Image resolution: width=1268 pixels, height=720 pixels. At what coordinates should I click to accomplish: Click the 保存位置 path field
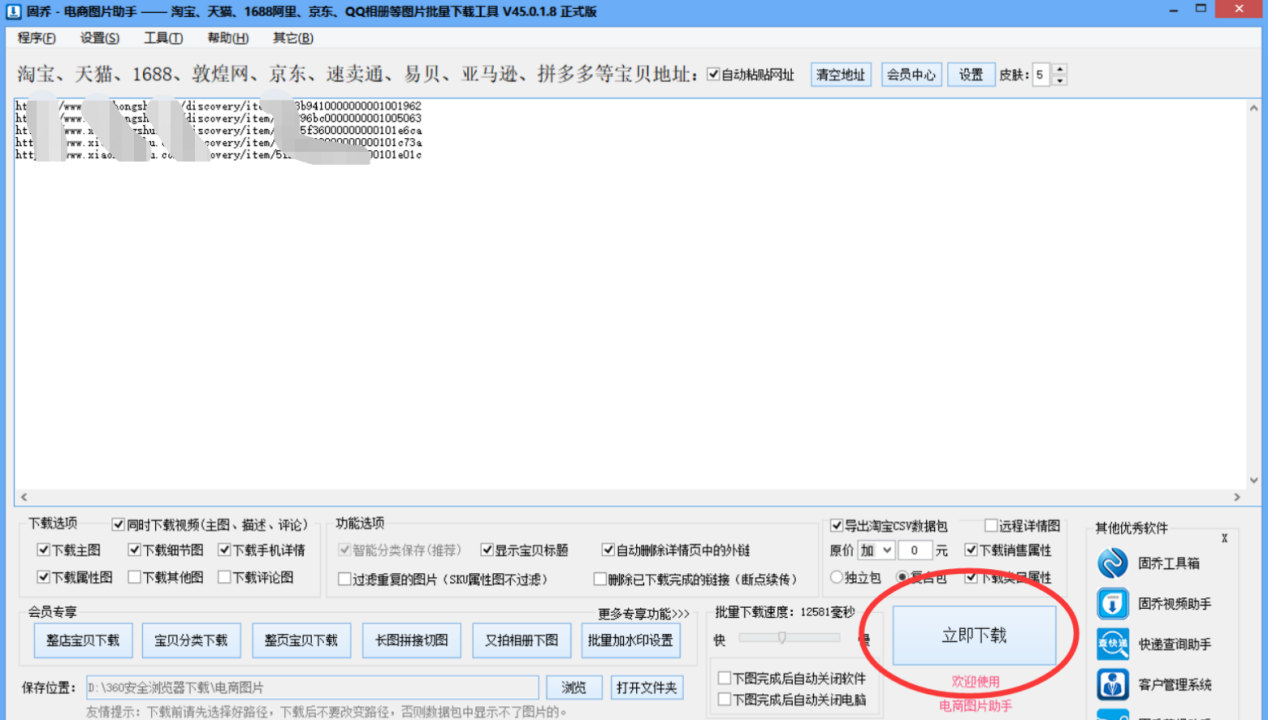tap(312, 688)
